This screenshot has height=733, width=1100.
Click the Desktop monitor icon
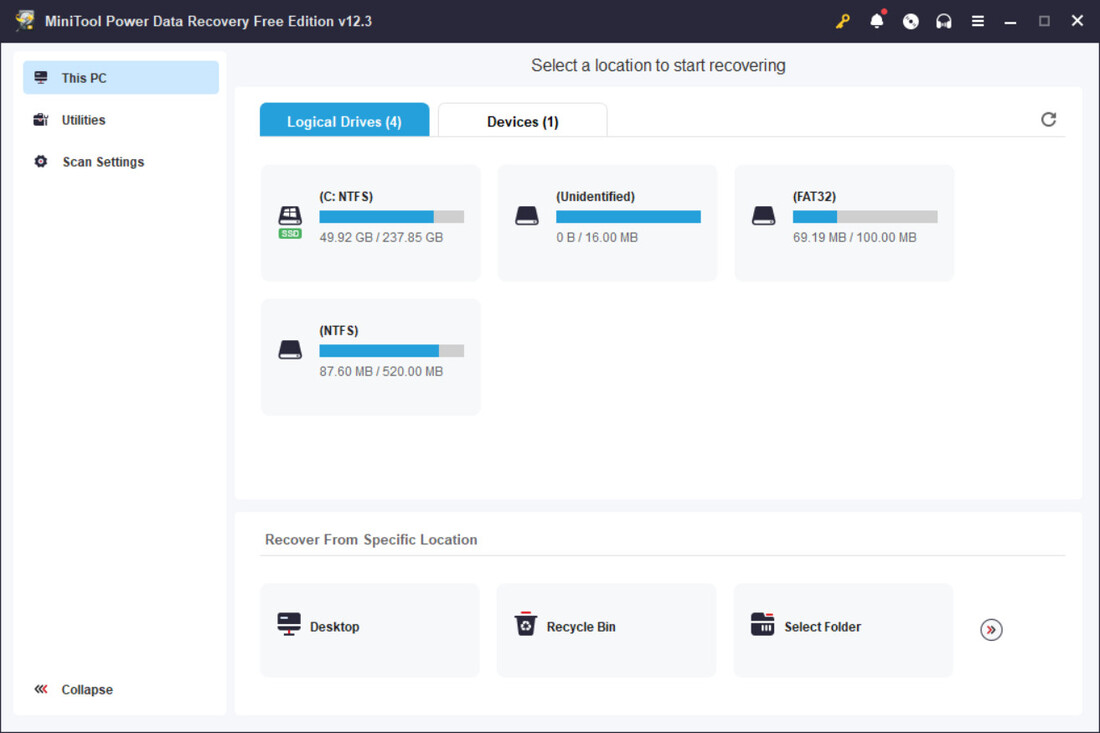(x=288, y=624)
